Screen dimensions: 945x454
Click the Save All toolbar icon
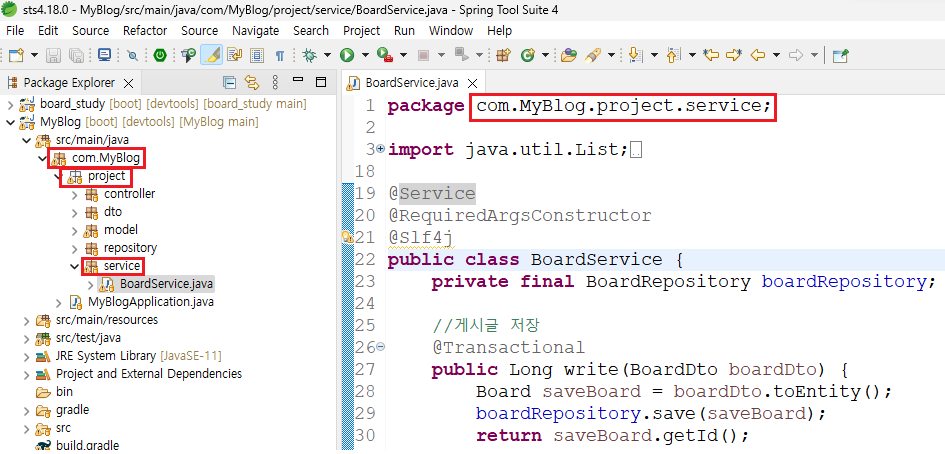76,55
